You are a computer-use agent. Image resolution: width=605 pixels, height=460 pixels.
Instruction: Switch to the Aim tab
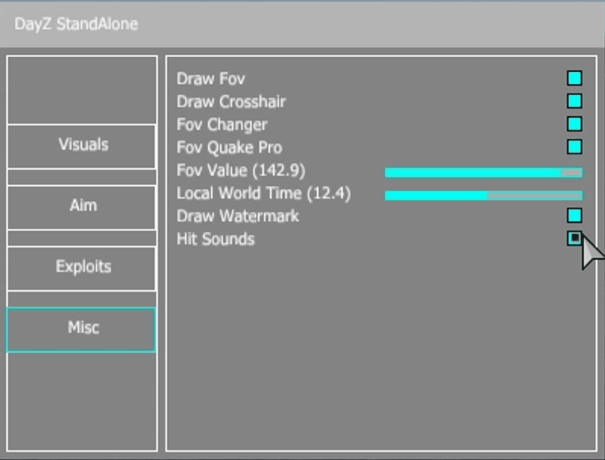(x=82, y=206)
